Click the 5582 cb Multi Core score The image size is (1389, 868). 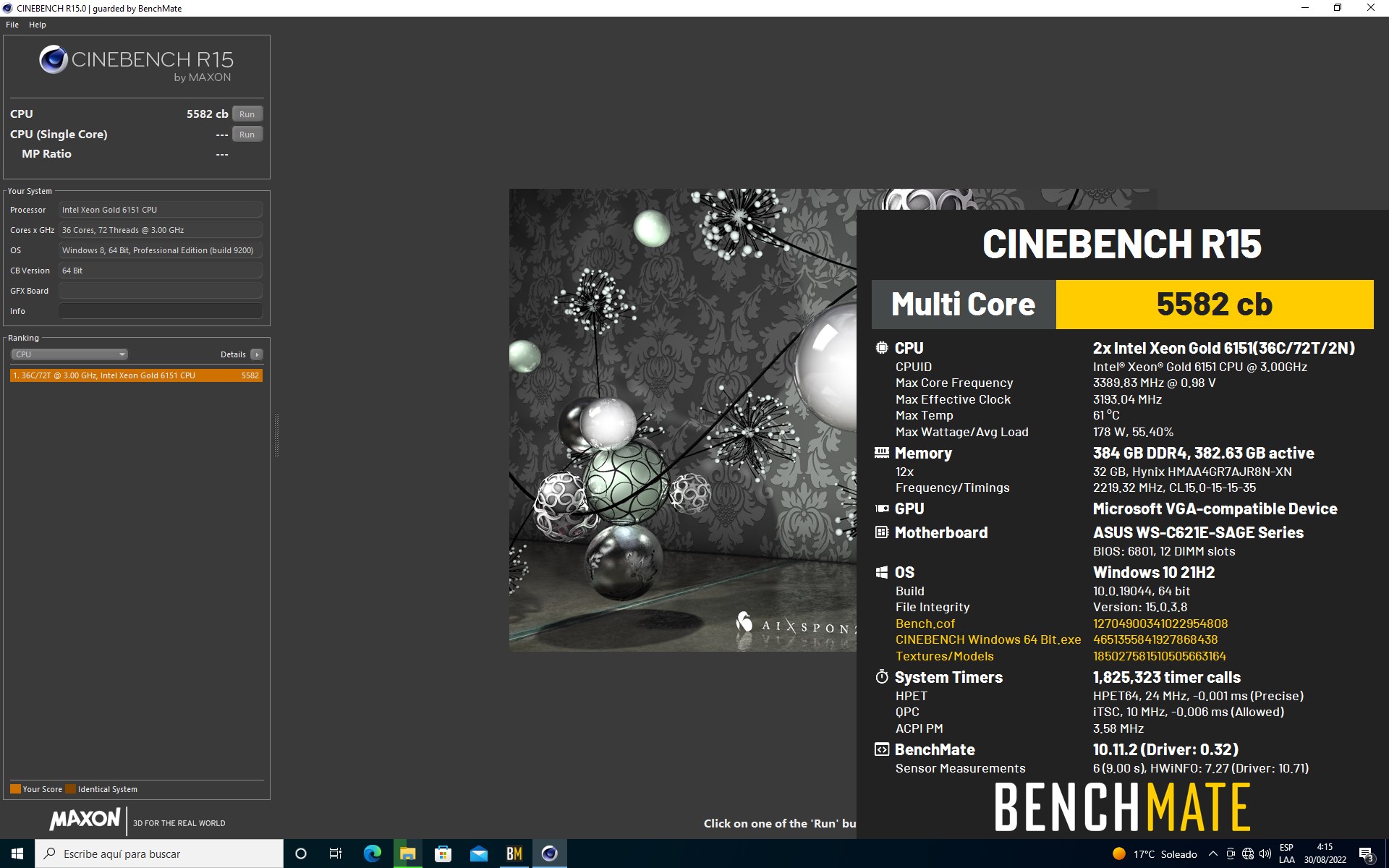(1214, 305)
